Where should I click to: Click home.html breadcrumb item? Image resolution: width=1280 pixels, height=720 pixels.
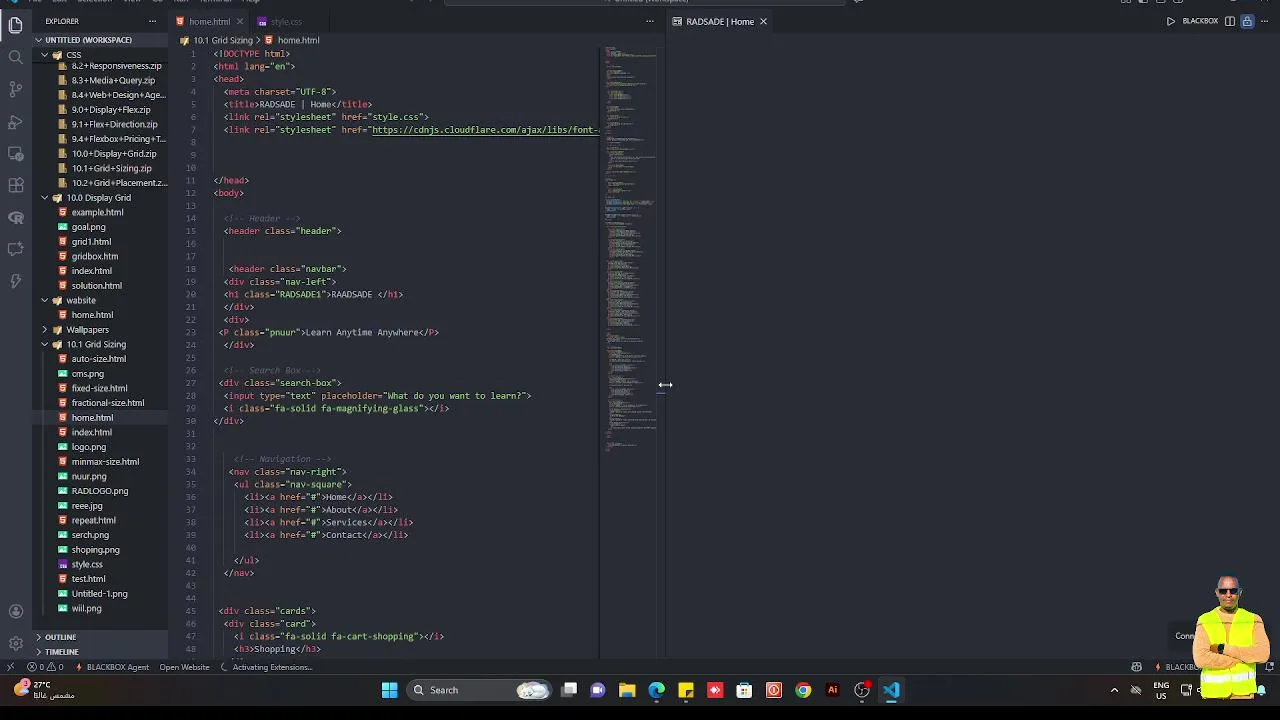(x=298, y=40)
